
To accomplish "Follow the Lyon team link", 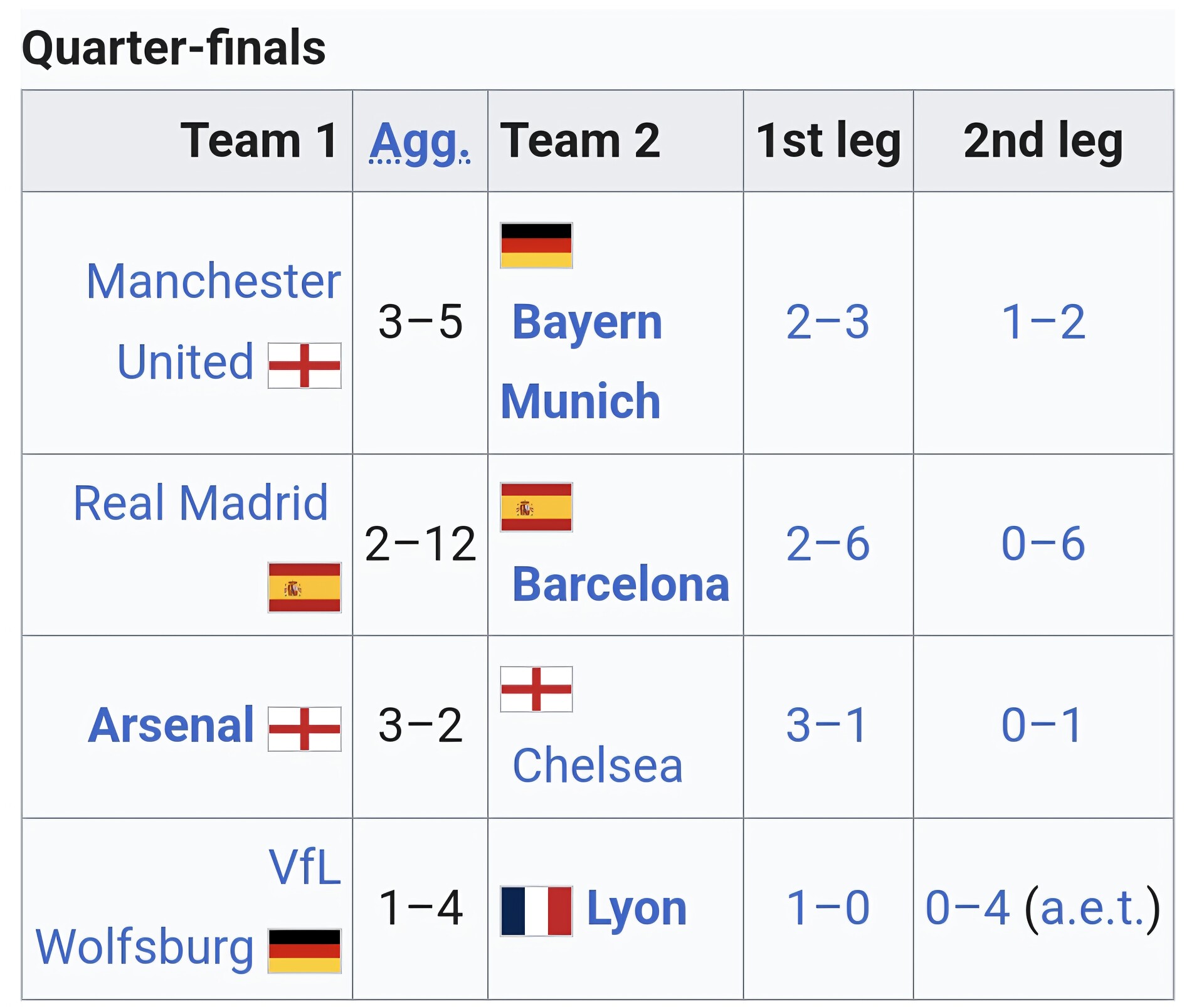I will point(636,909).
